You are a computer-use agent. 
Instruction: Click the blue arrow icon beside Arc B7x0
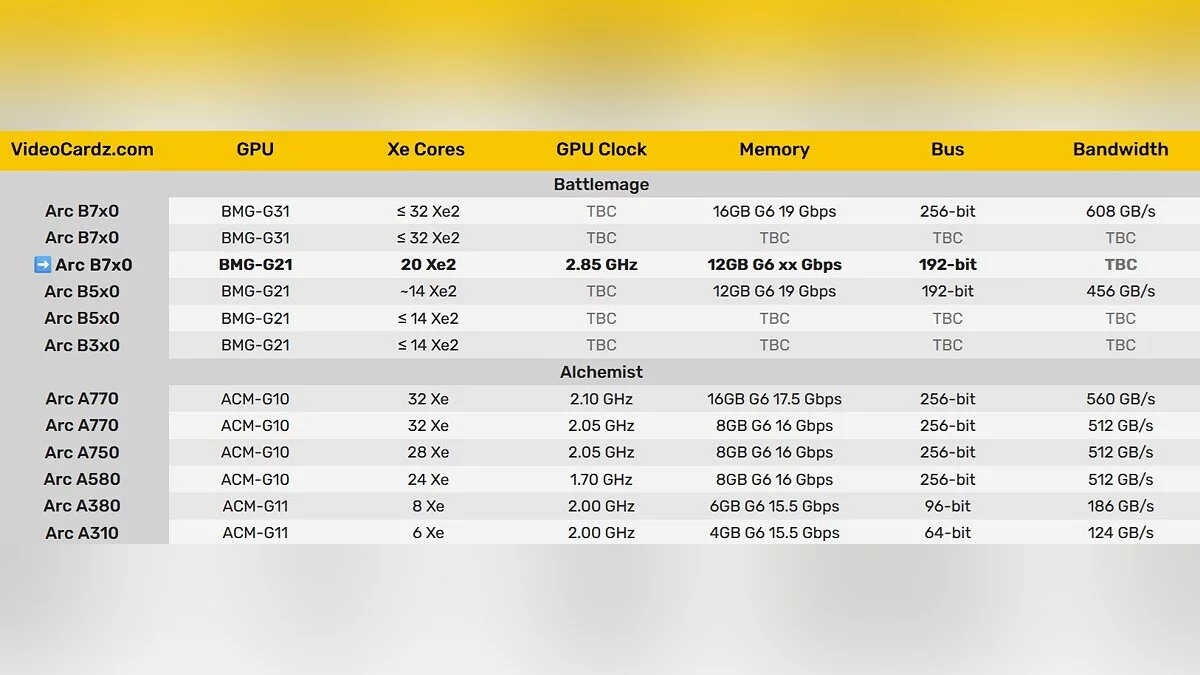[42, 265]
